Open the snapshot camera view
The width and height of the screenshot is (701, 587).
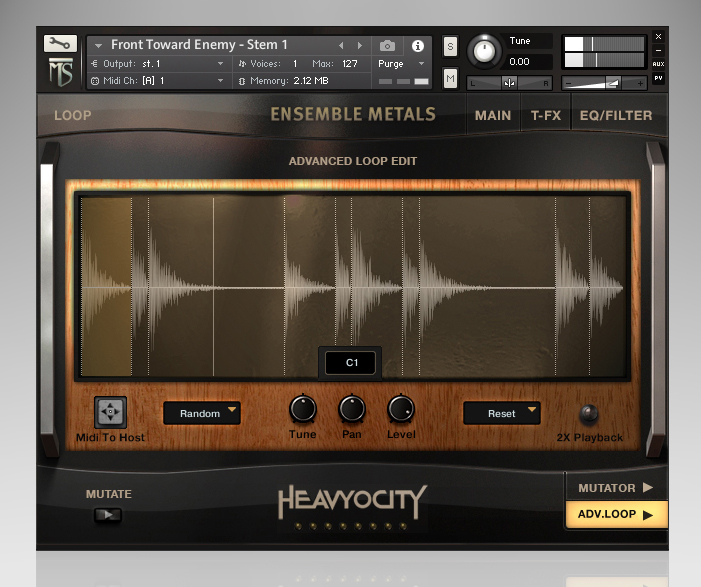pyautogui.click(x=387, y=46)
